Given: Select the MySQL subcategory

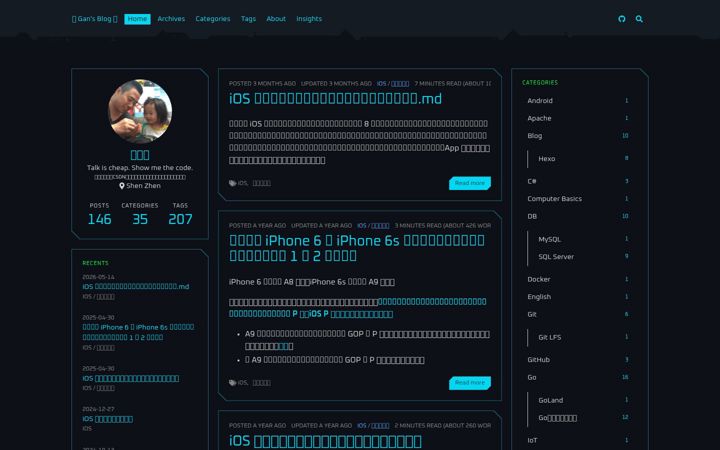Looking at the screenshot, I should pos(585,239).
